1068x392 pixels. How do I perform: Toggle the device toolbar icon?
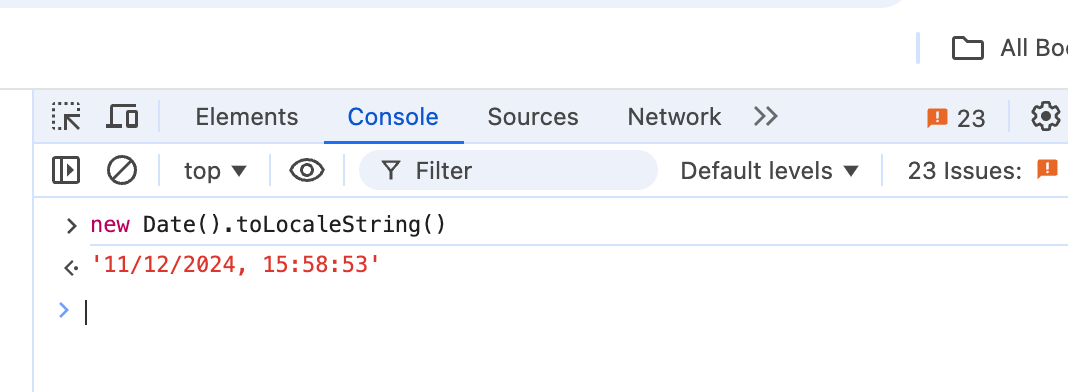pos(123,116)
